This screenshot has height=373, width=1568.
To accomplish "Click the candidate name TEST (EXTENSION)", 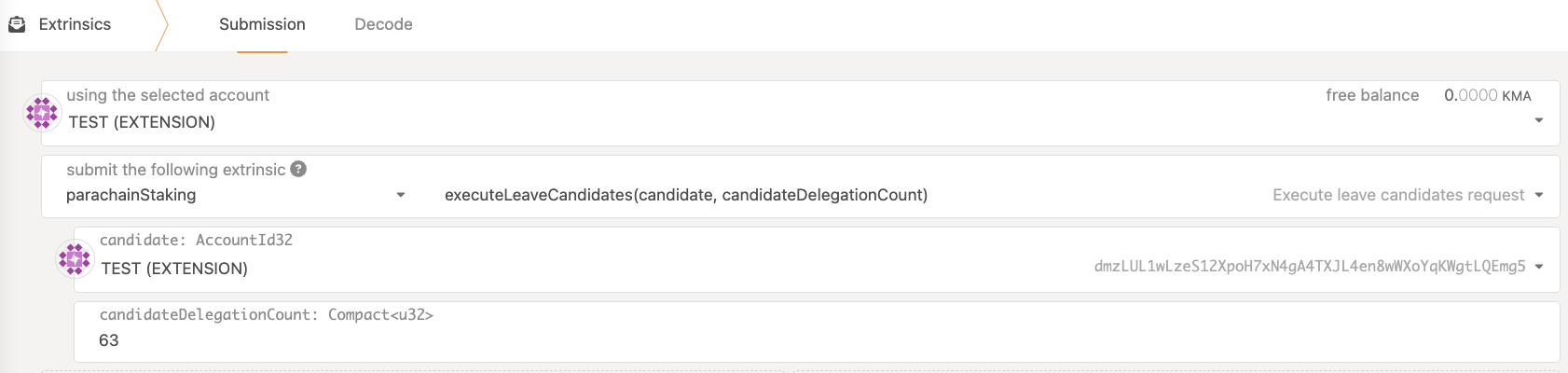I will (174, 269).
